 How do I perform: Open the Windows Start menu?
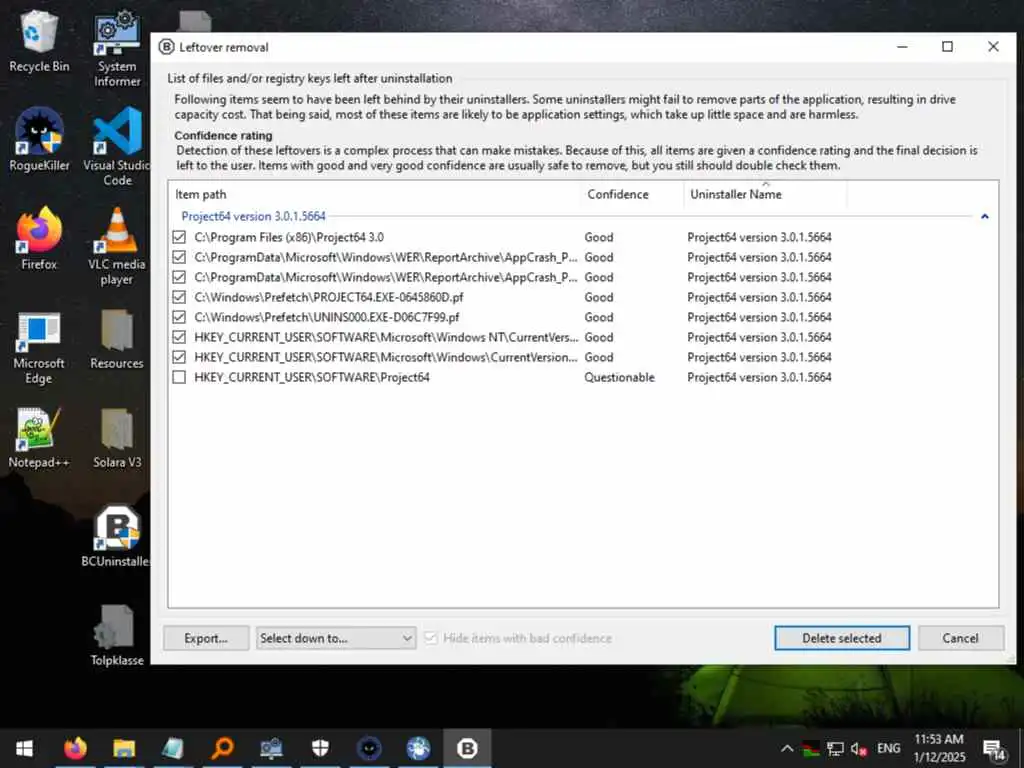click(24, 748)
